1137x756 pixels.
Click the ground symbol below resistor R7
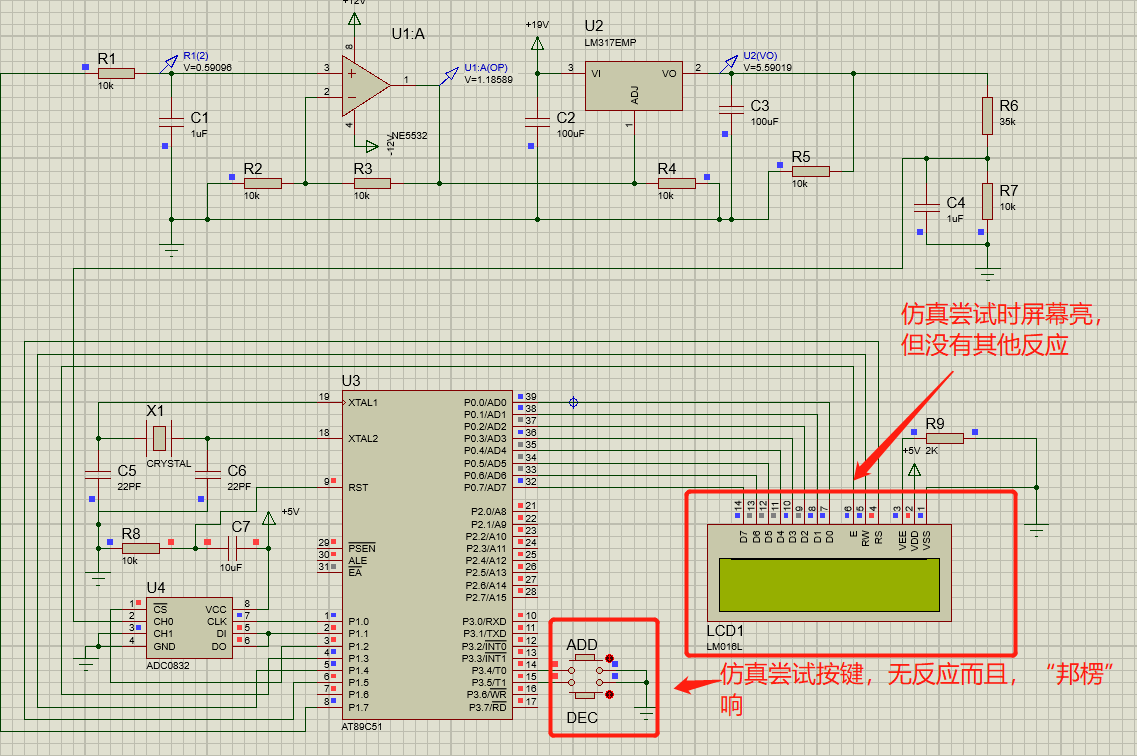(x=987, y=274)
